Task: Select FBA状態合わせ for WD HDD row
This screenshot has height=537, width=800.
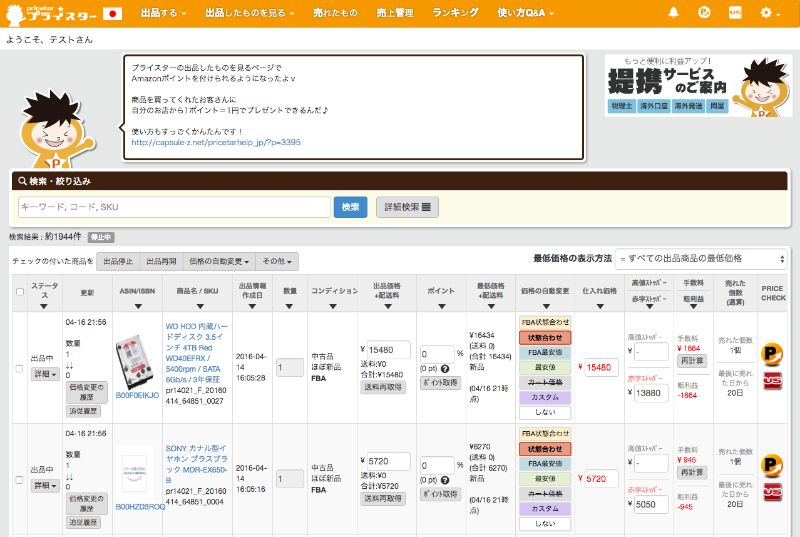Action: pos(545,322)
